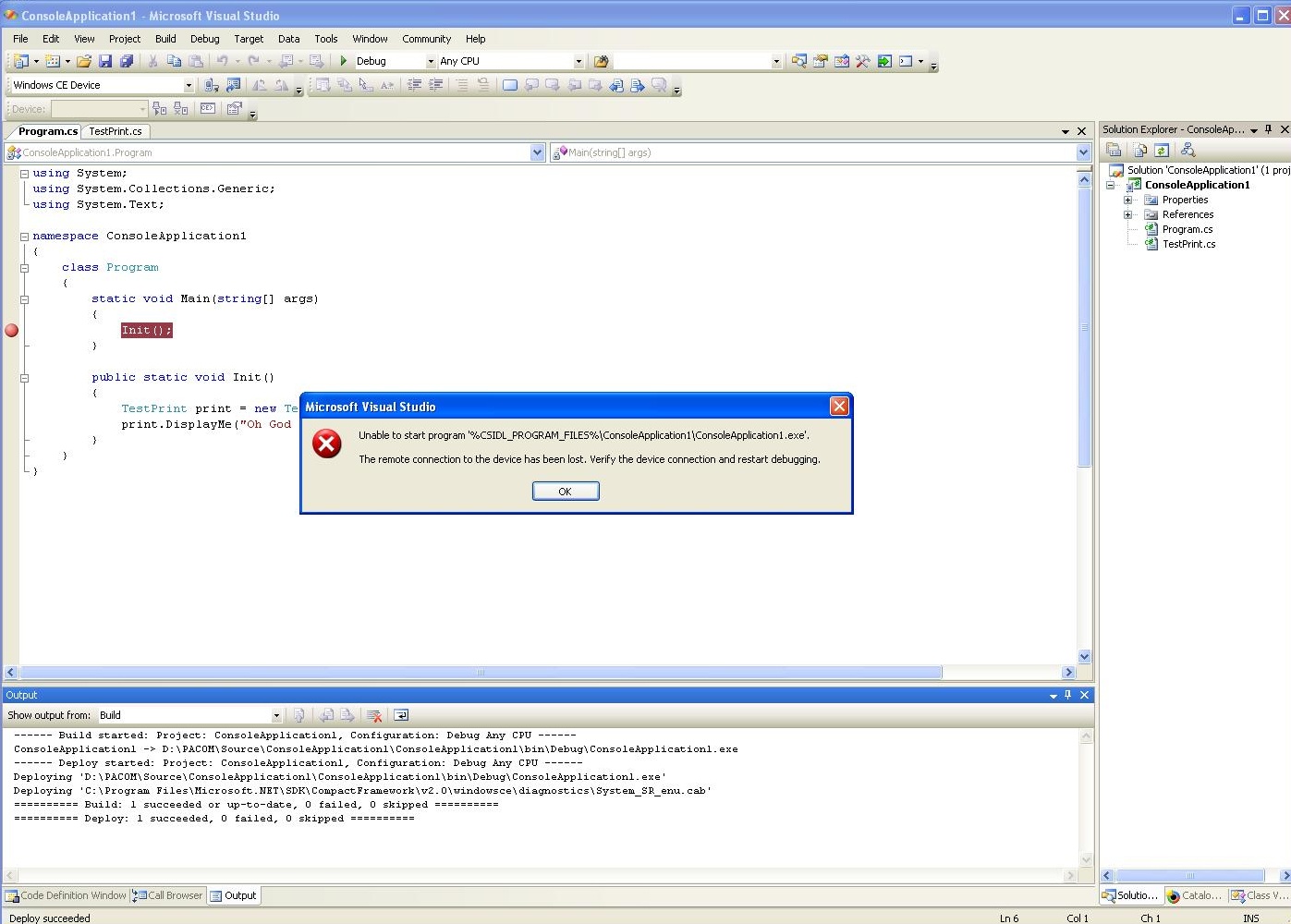The height and width of the screenshot is (924, 1291).
Task: Open ConsoleApplication1.Program class dropdown
Action: (x=538, y=152)
